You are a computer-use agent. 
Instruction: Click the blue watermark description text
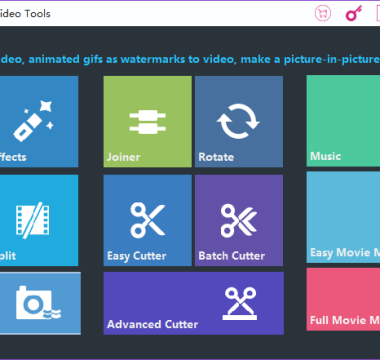click(190, 59)
